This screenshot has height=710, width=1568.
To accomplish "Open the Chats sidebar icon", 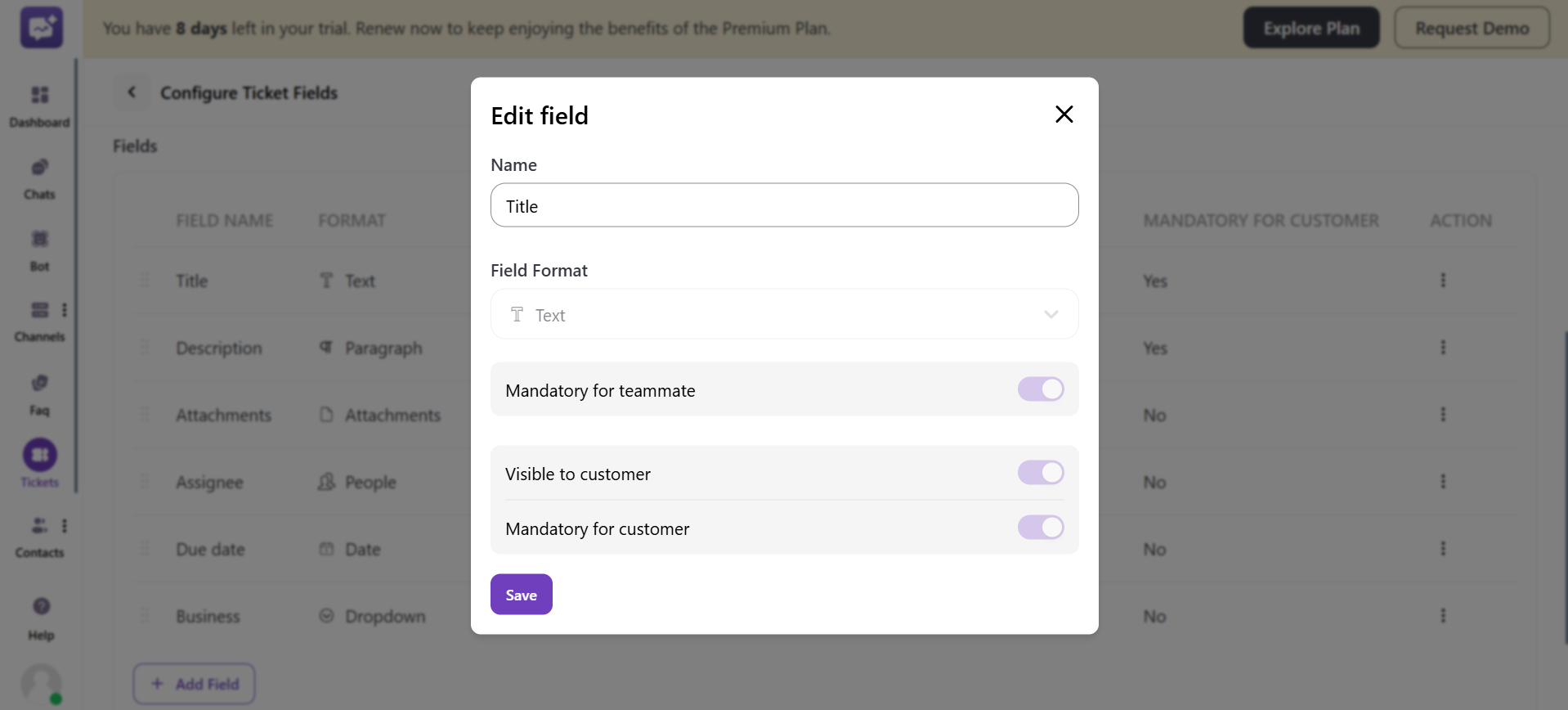I will click(x=39, y=168).
